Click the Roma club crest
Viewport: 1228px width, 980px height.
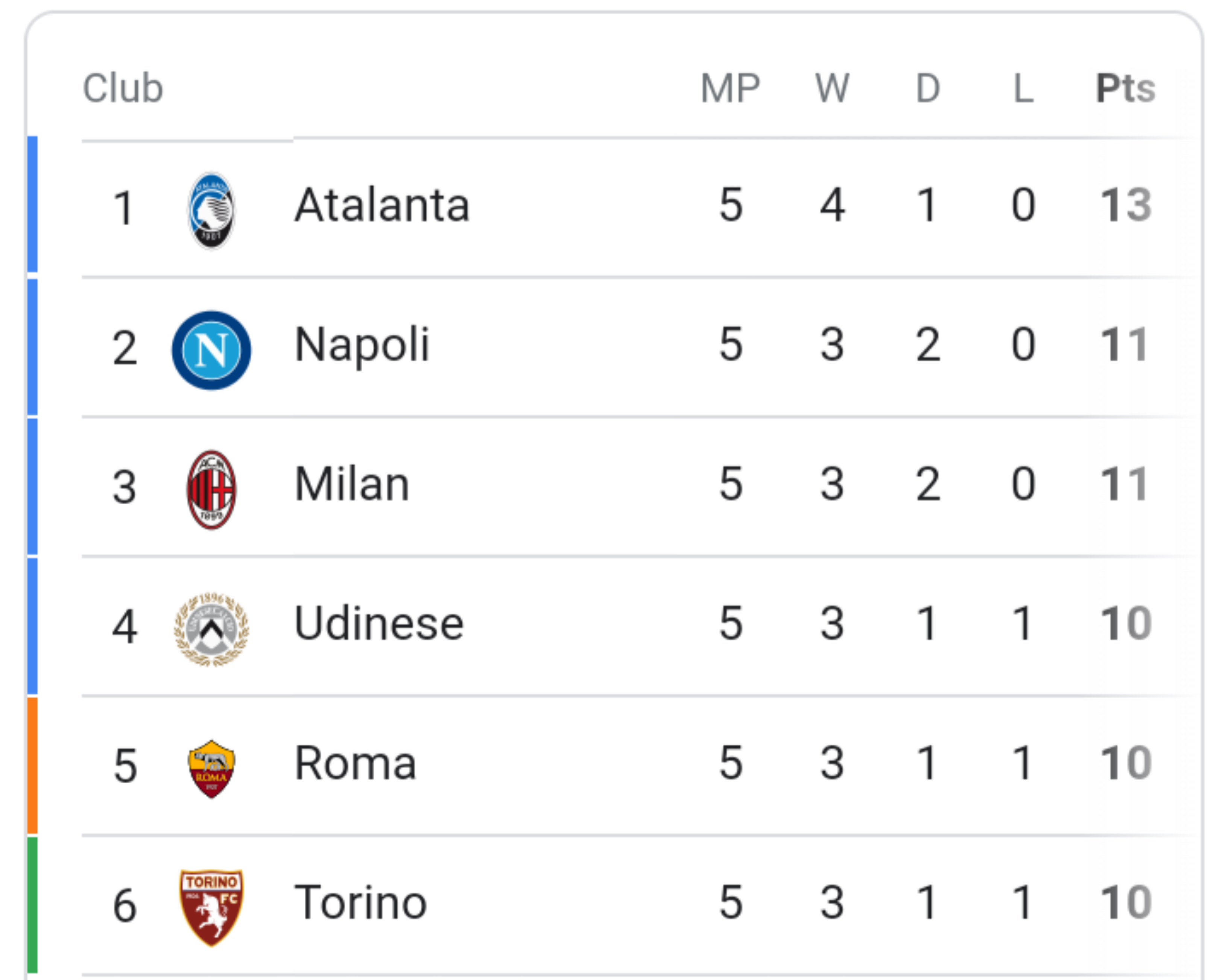(x=211, y=769)
